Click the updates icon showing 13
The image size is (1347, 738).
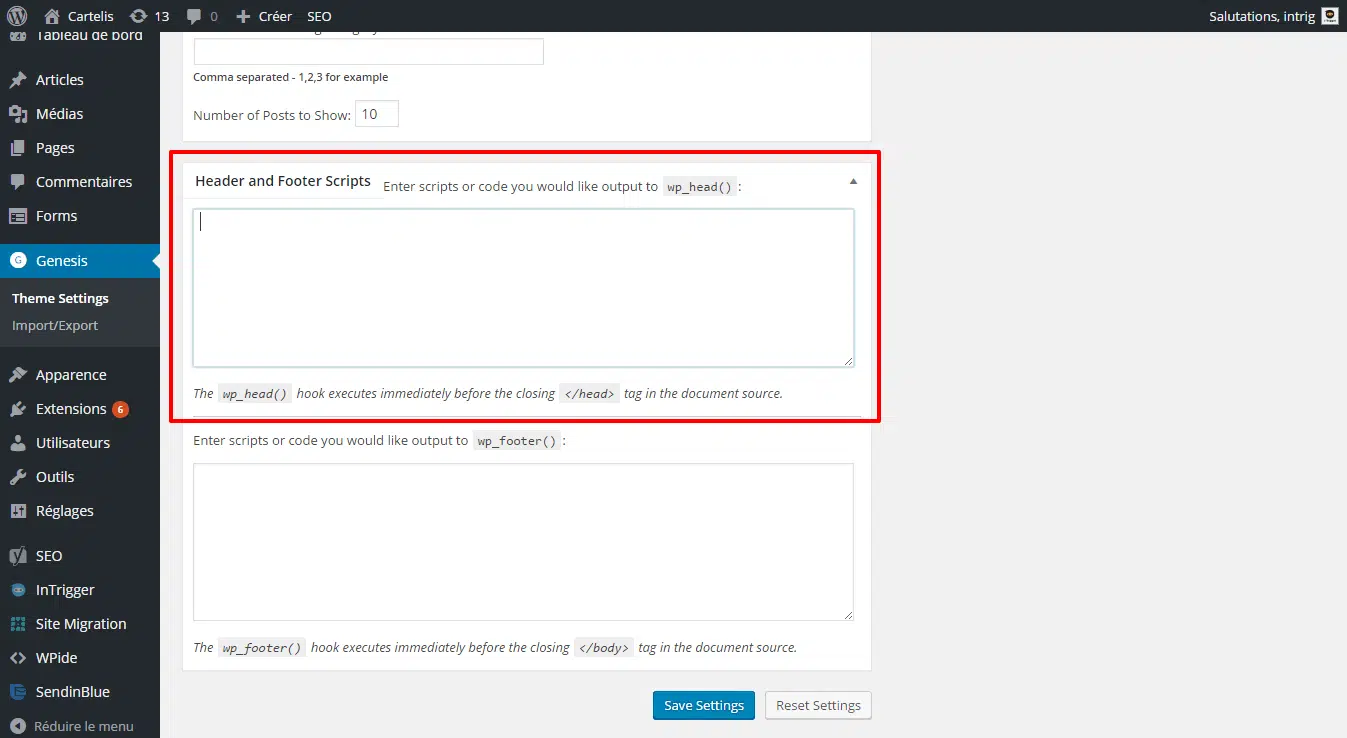pos(138,16)
